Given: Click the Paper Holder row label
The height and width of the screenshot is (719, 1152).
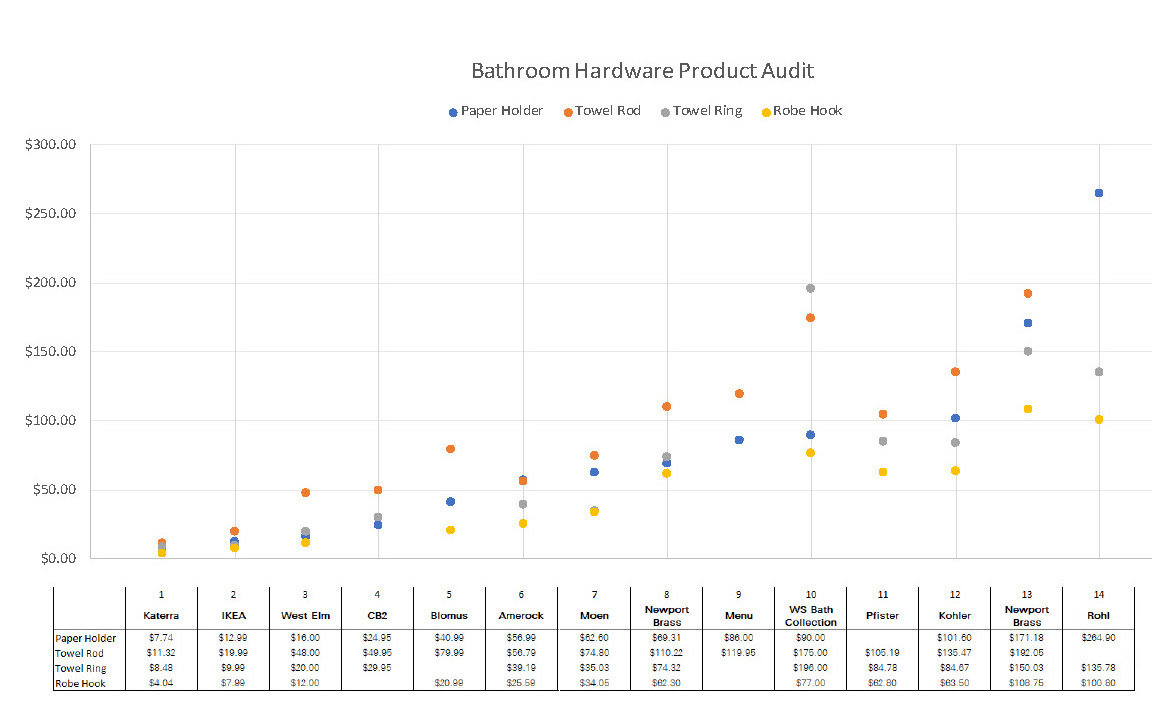Looking at the screenshot, I should click(x=86, y=639).
